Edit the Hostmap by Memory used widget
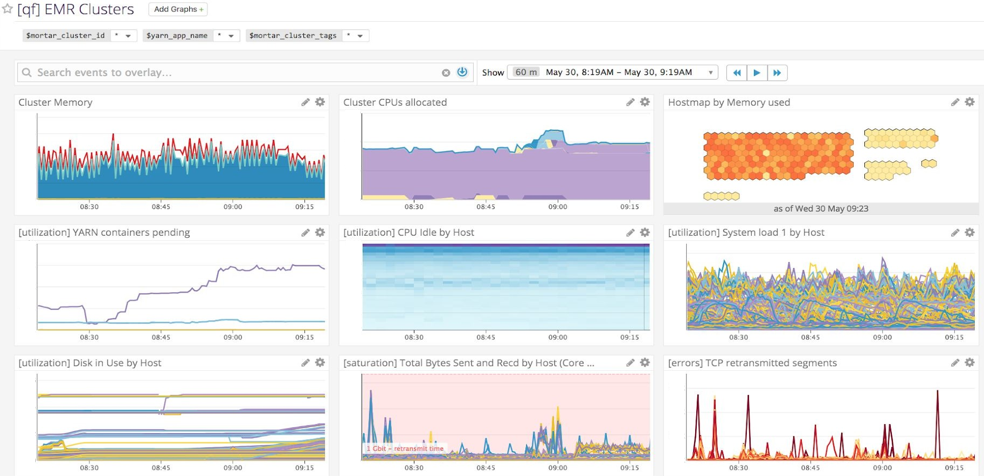This screenshot has height=476, width=984. tap(955, 102)
